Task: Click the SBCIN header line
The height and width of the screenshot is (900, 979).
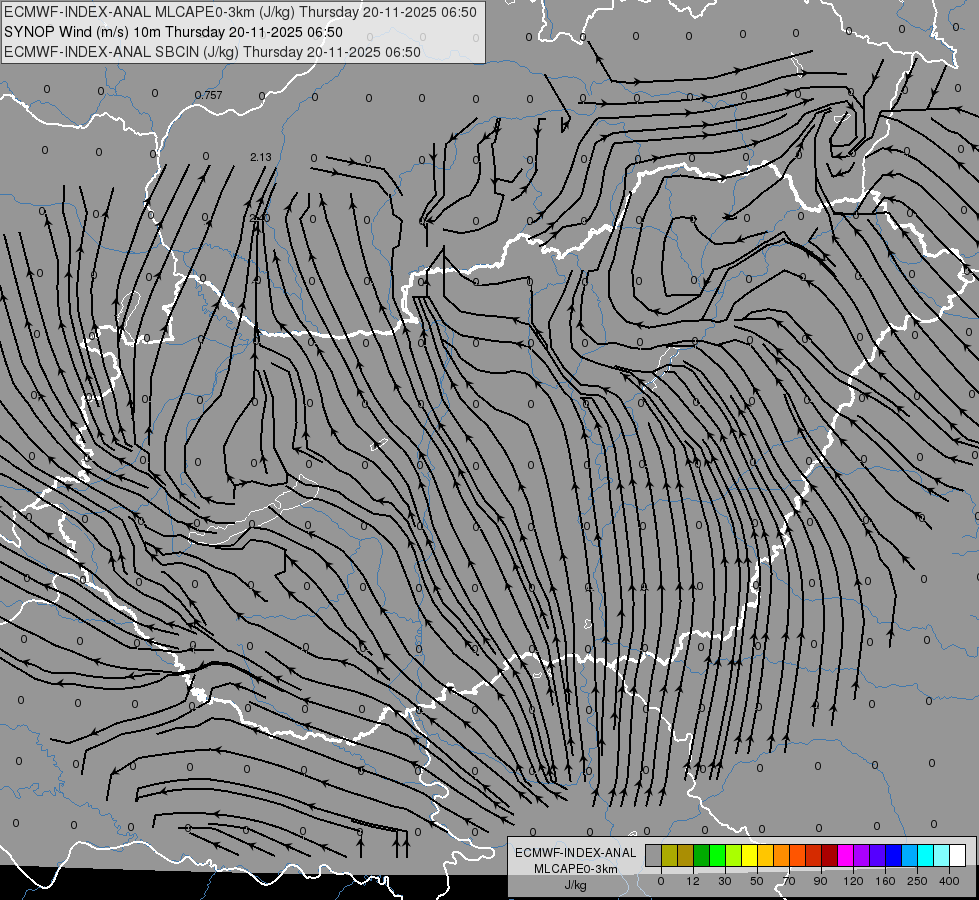Action: 212,52
